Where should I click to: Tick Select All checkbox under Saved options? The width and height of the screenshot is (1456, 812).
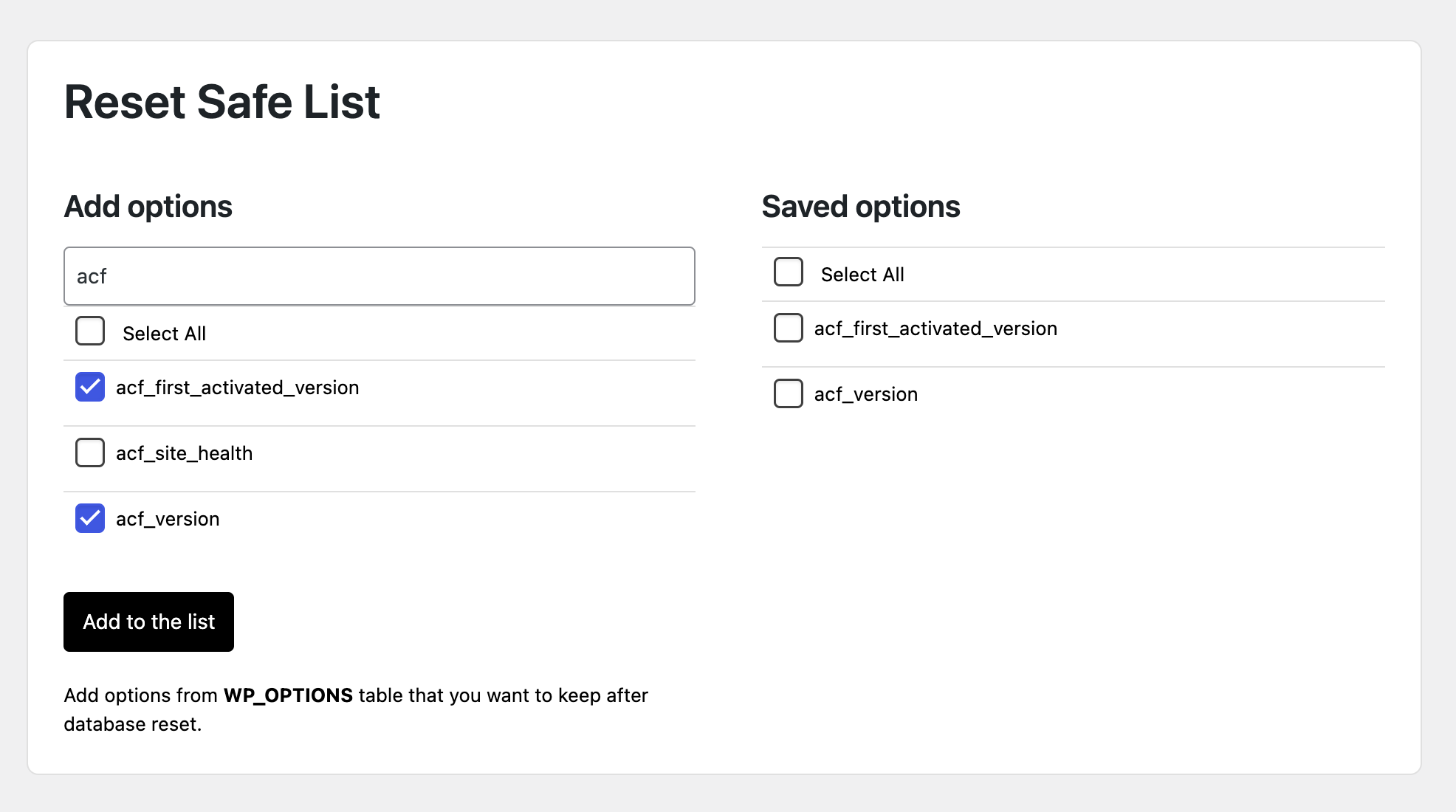(x=789, y=272)
